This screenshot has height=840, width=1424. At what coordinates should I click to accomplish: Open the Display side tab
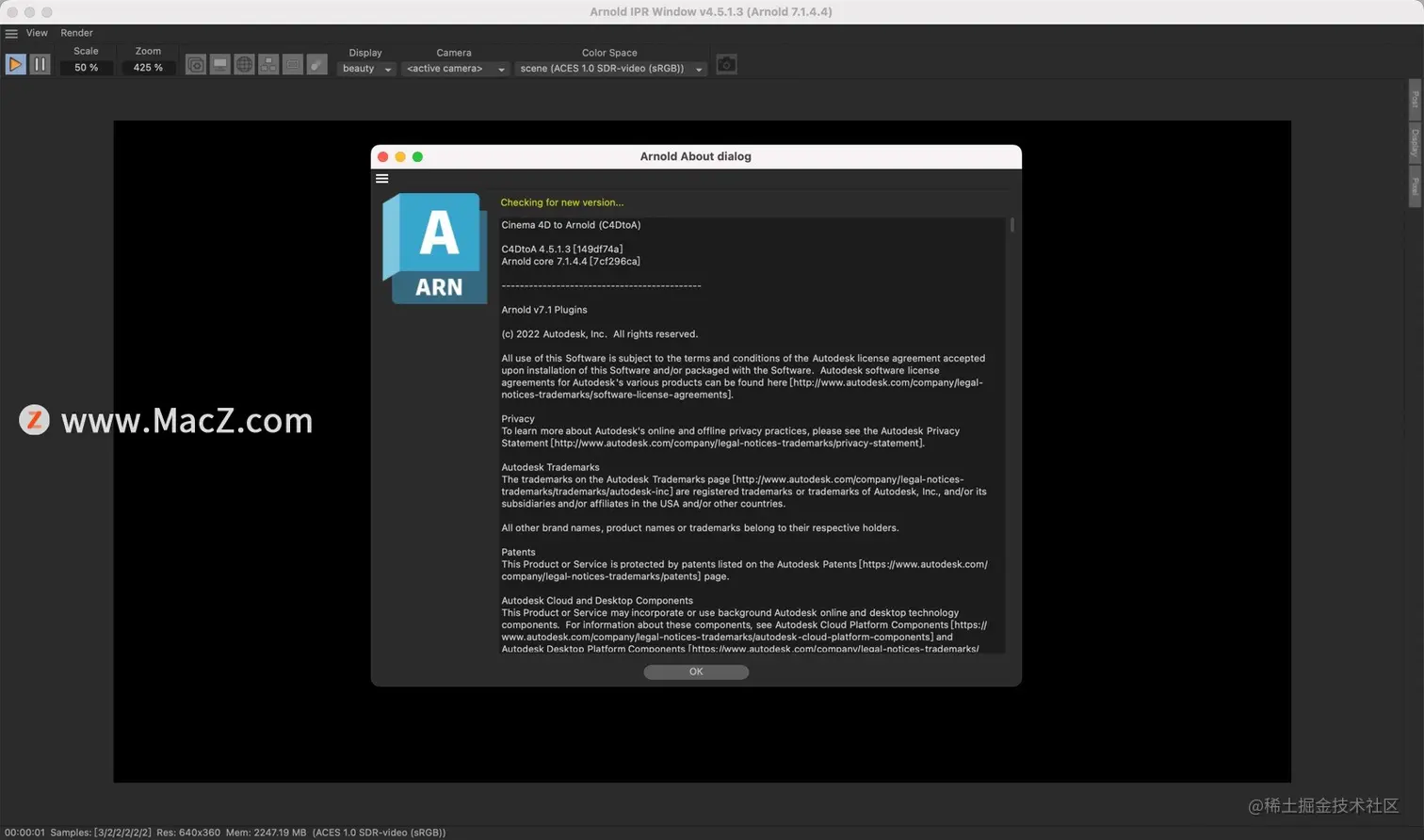1415,143
